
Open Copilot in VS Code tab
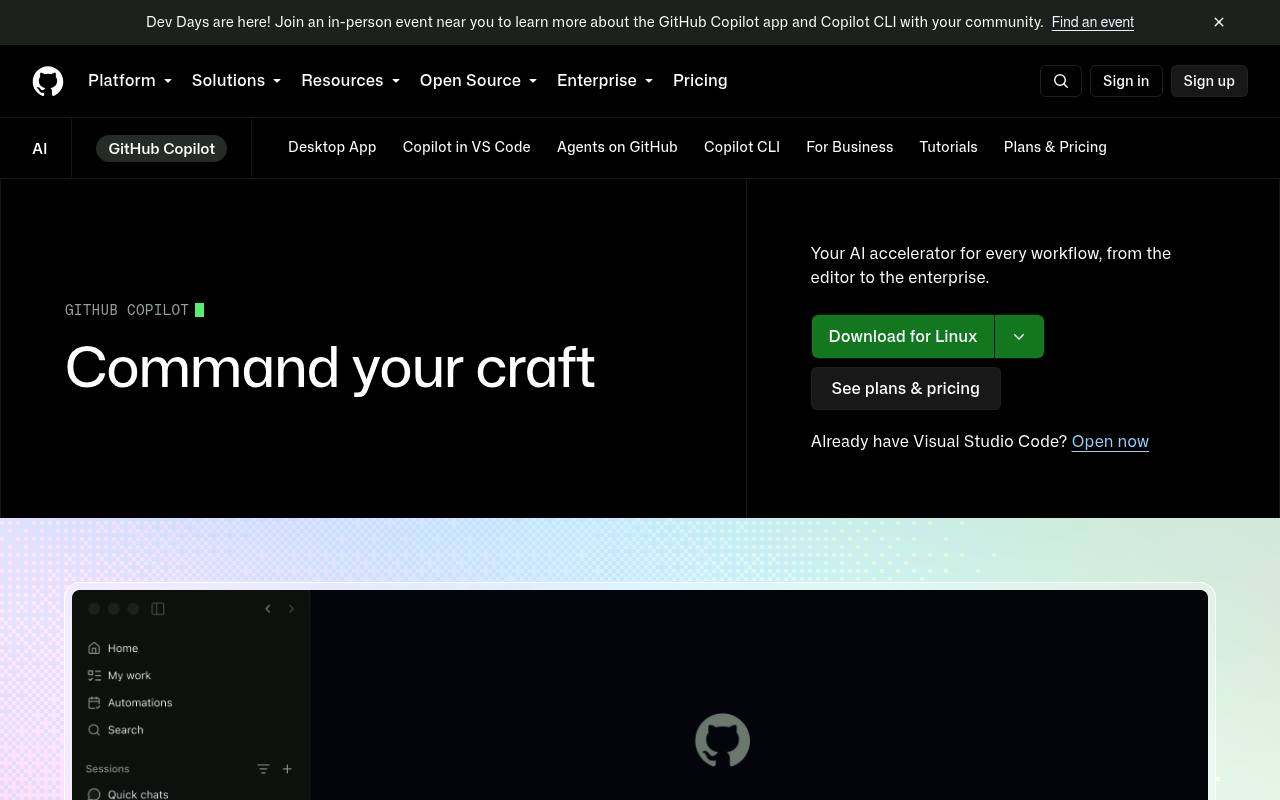click(x=467, y=147)
